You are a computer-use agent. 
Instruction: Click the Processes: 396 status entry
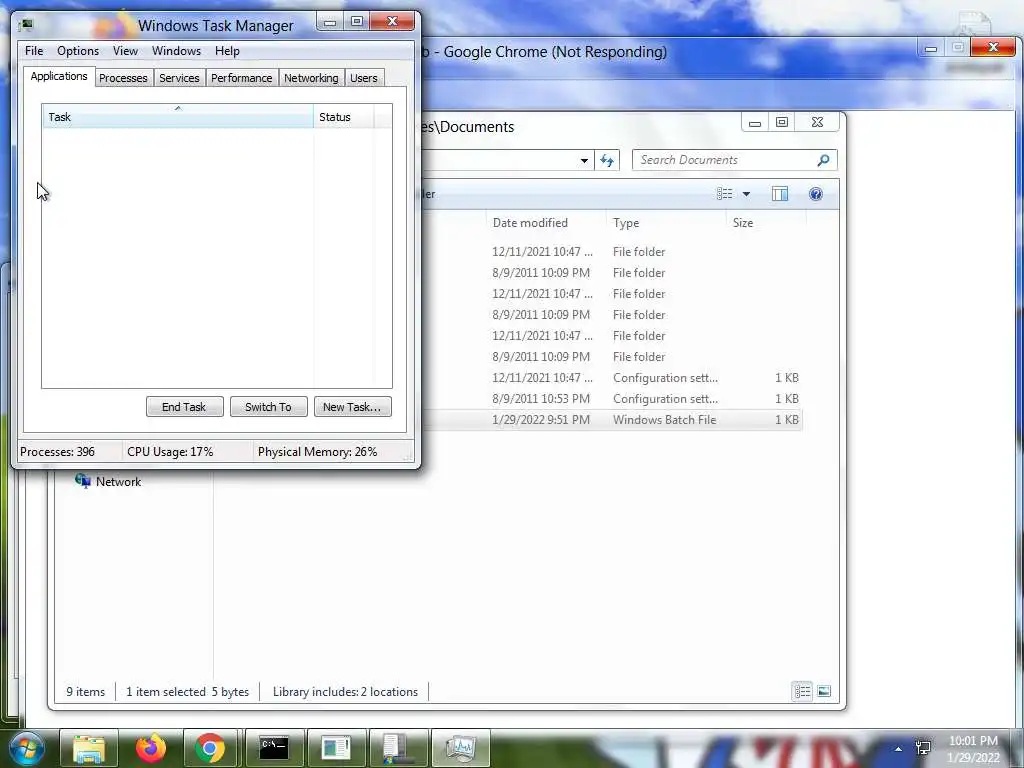pyautogui.click(x=57, y=452)
